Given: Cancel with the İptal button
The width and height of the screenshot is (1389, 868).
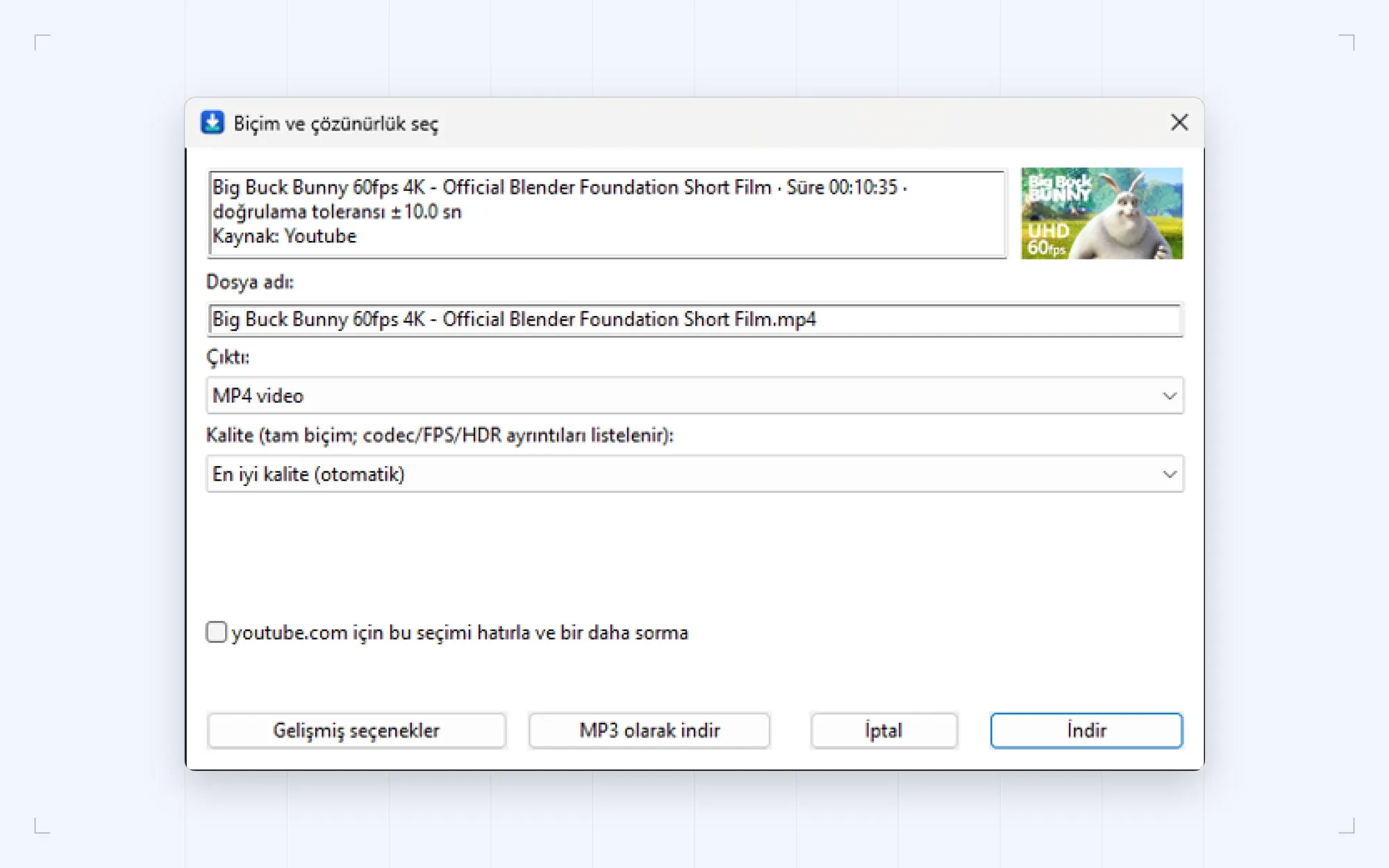Looking at the screenshot, I should tap(884, 731).
